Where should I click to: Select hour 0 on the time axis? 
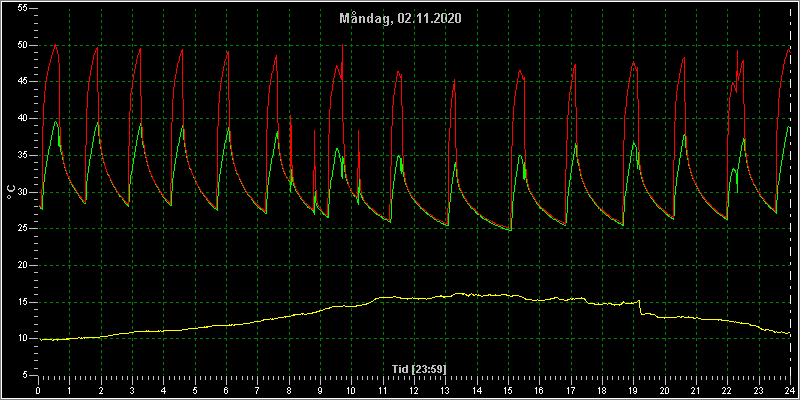point(38,390)
